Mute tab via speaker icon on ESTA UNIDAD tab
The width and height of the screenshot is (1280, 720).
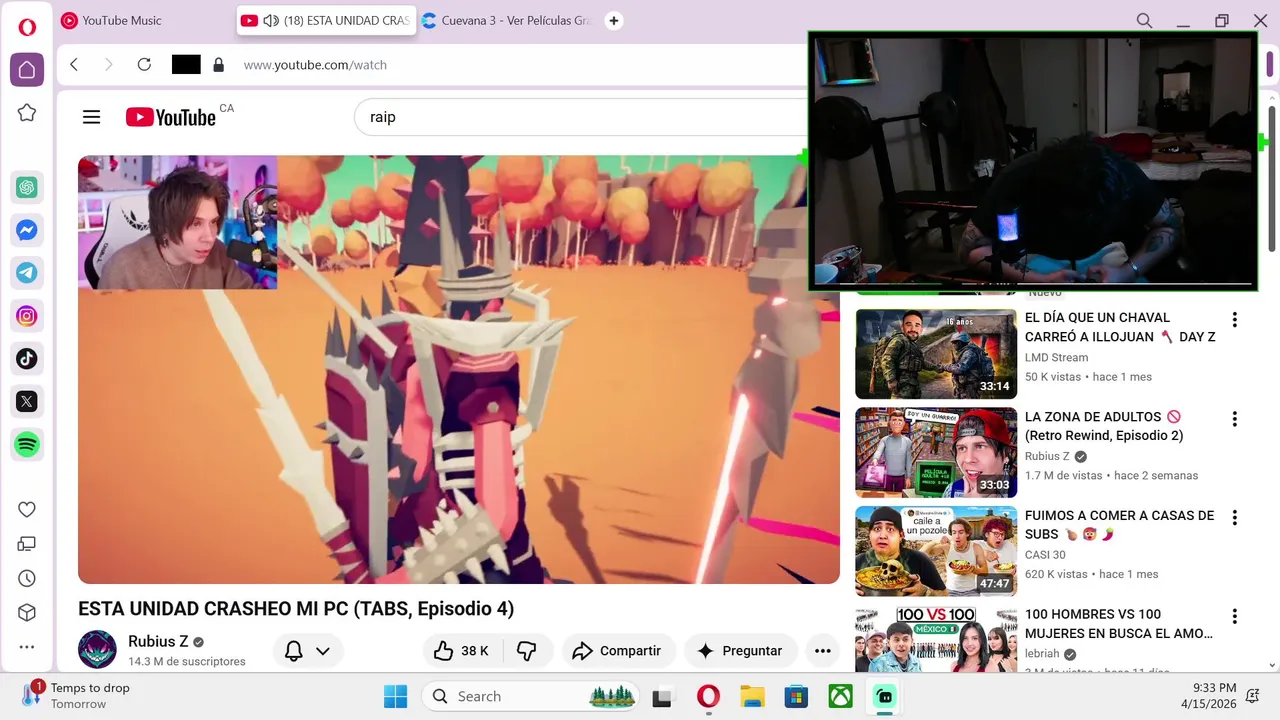[x=270, y=20]
